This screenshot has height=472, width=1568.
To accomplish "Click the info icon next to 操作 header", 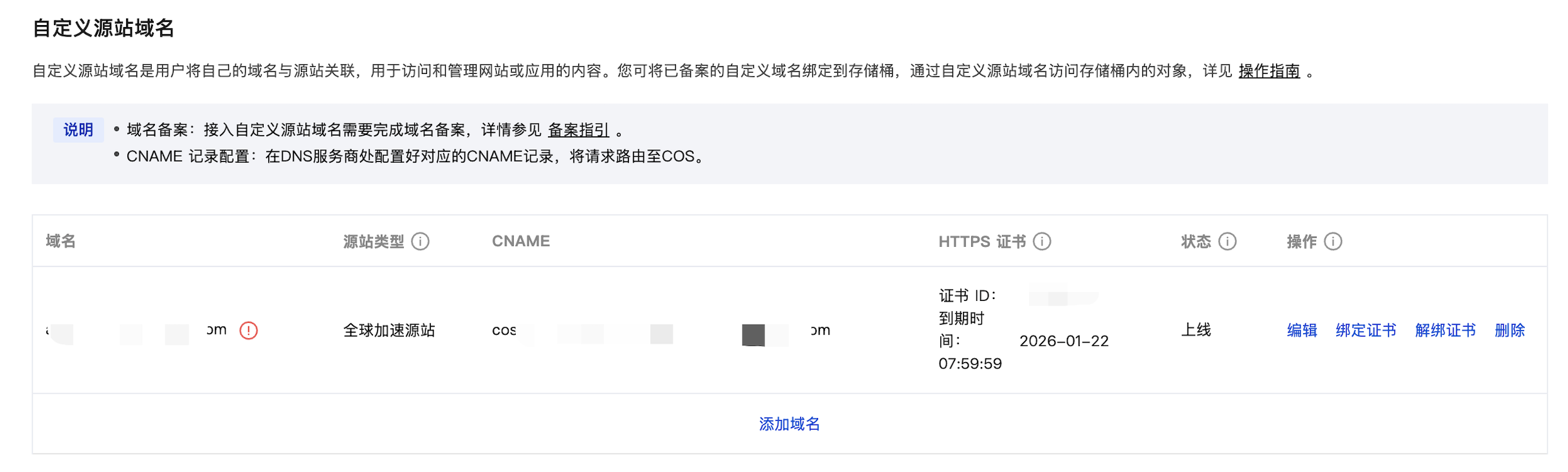I will coord(1333,242).
